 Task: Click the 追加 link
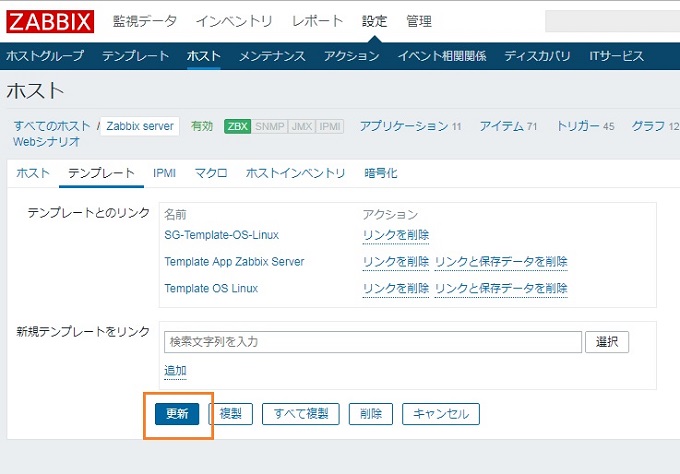[x=175, y=370]
